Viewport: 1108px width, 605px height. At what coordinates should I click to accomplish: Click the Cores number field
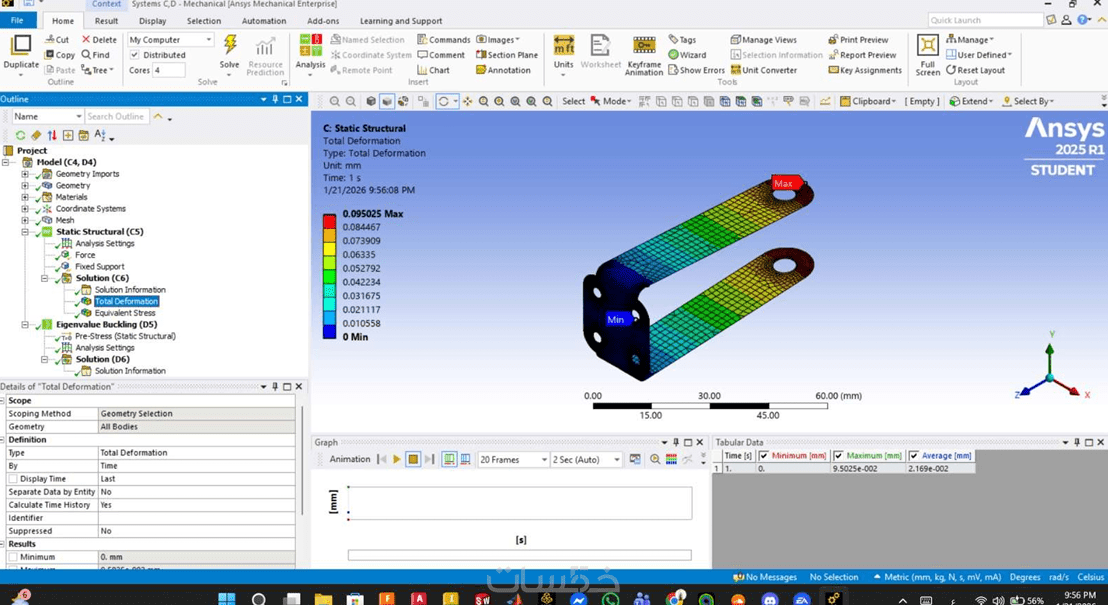pyautogui.click(x=169, y=70)
